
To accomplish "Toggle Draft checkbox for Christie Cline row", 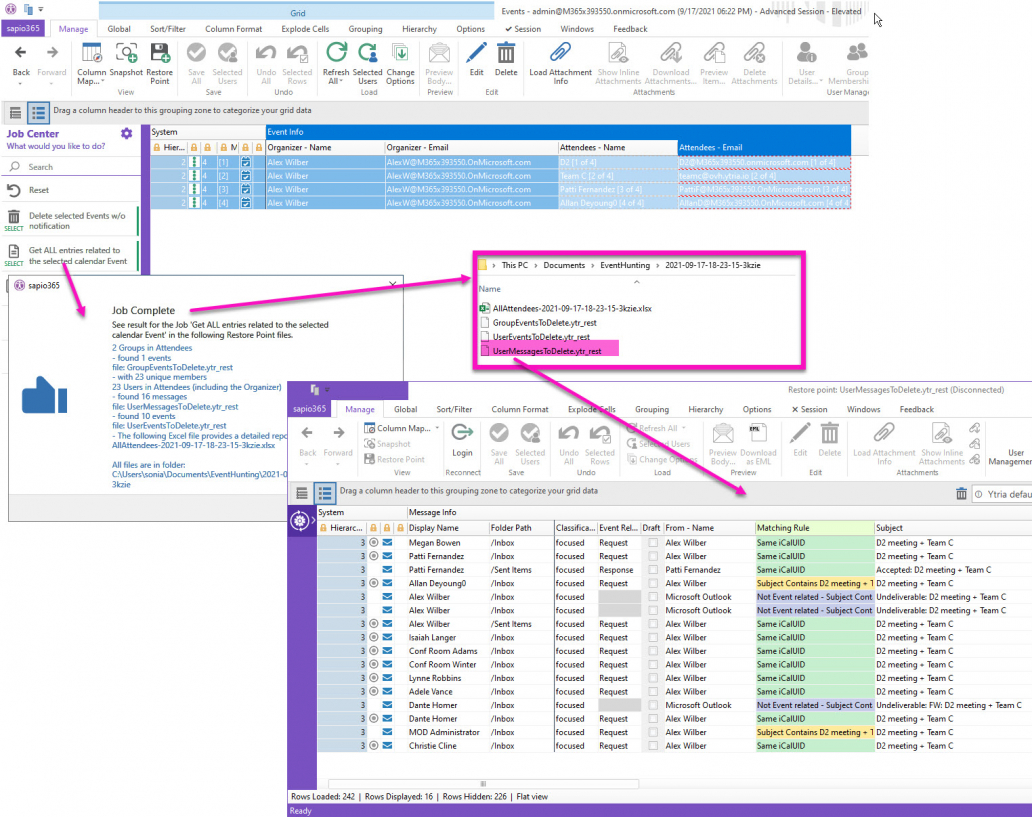I will [653, 746].
